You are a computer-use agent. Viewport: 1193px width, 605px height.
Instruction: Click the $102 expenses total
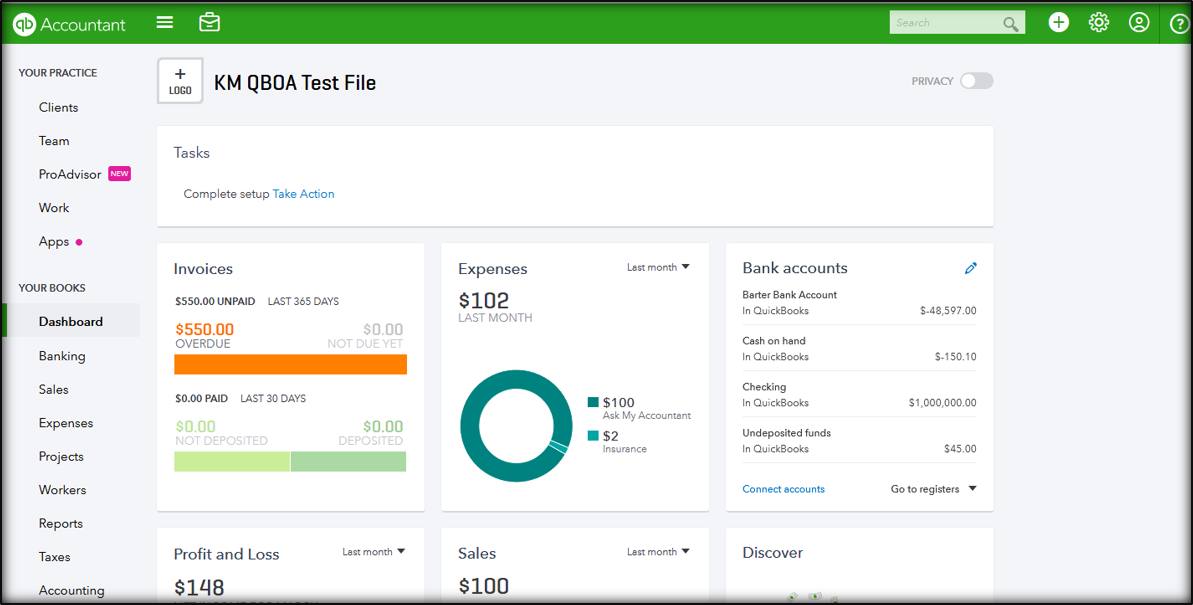483,301
